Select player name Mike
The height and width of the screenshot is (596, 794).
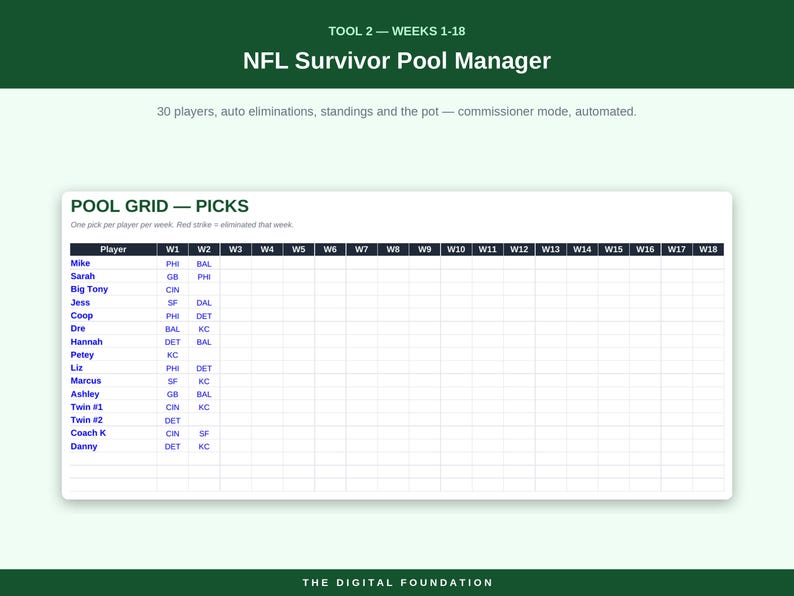(80, 263)
